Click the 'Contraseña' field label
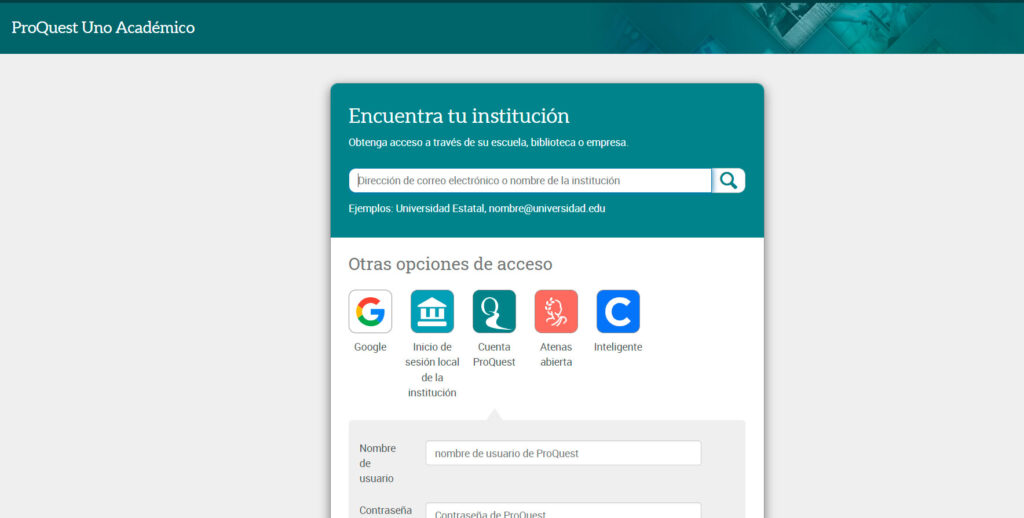This screenshot has width=1024, height=518. click(385, 510)
